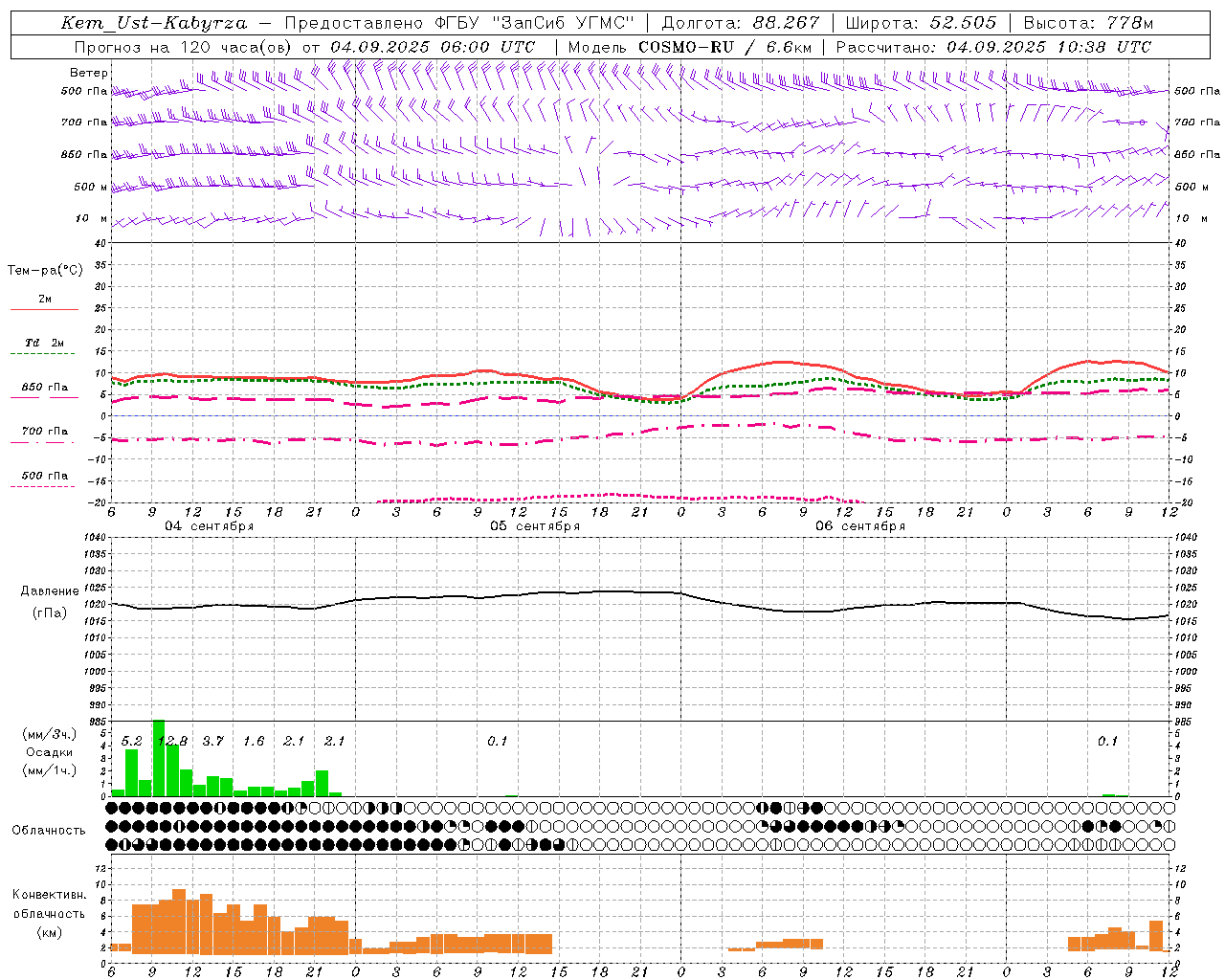
Task: Click the 700 гПа temperature legend label
Action: (45, 432)
